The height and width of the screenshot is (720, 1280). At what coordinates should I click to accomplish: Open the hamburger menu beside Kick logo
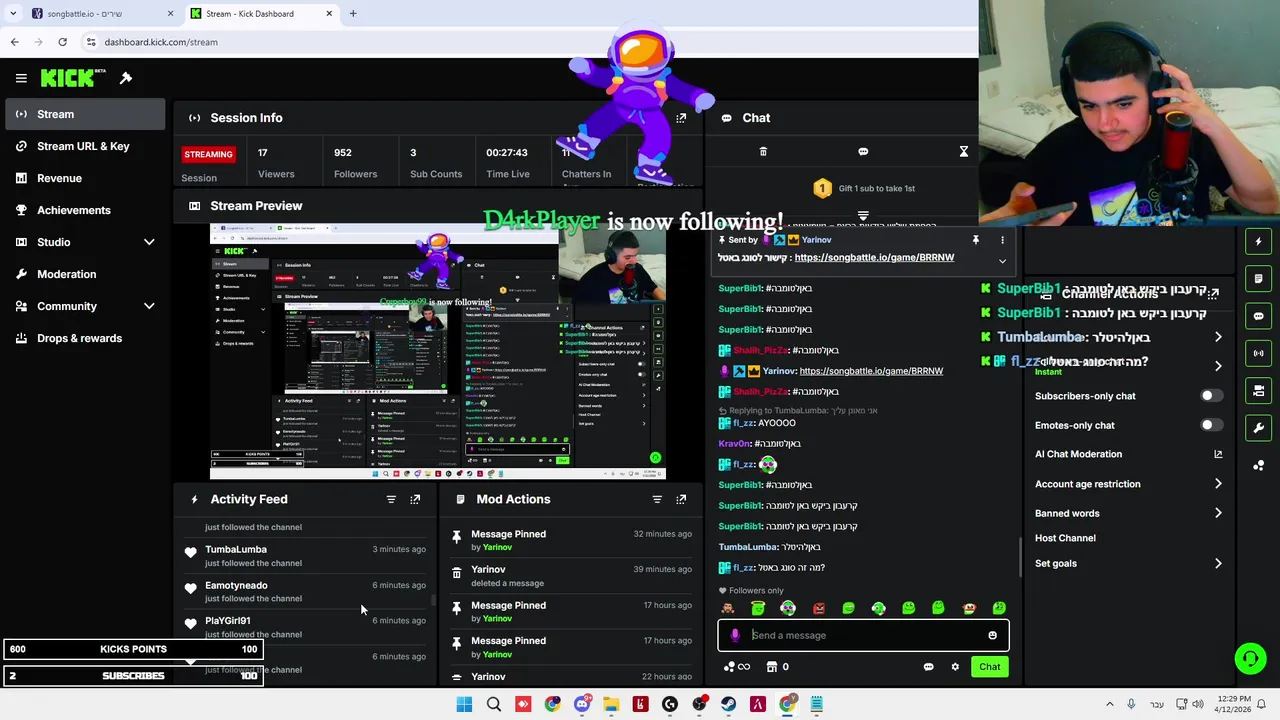pos(21,78)
